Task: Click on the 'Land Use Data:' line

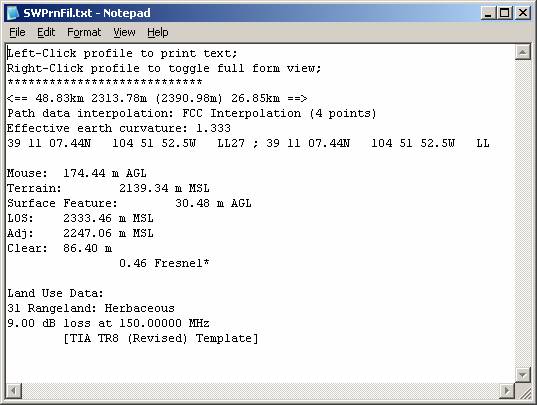Action: (x=55, y=293)
